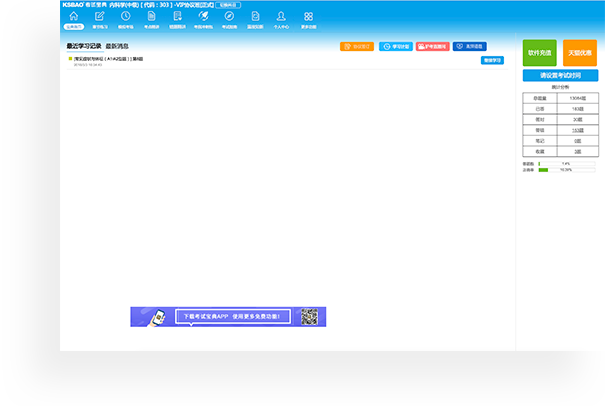Screen dimensions: 605x406
Task: Click the 继续学习 button on study record
Action: click(x=493, y=60)
